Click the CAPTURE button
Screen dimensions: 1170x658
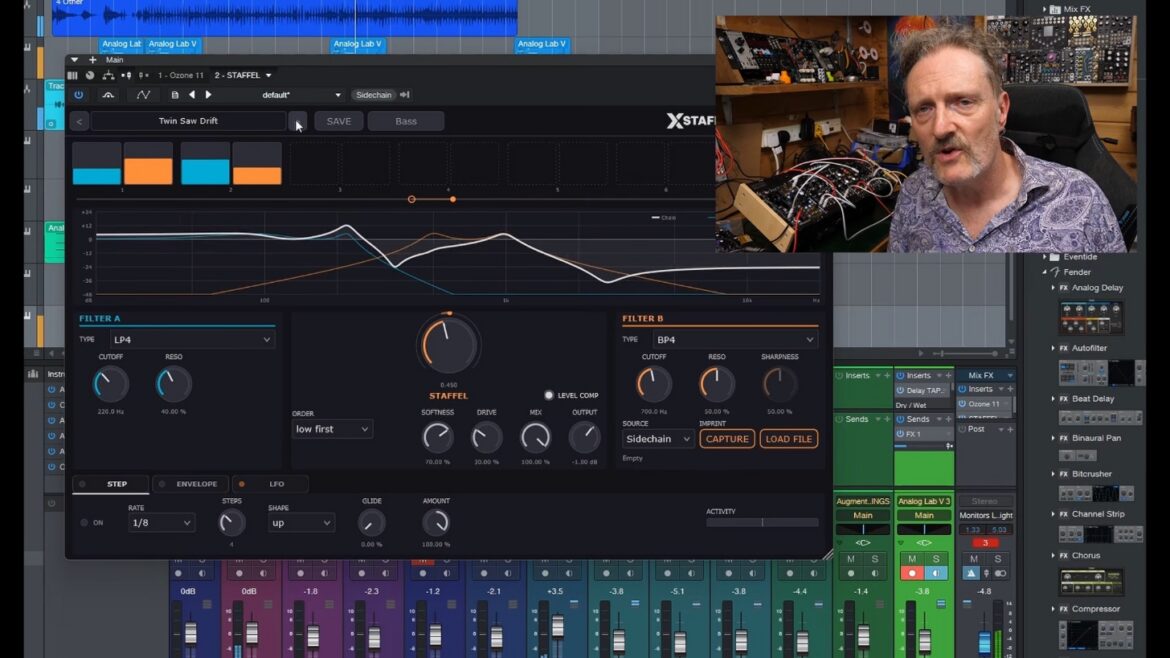point(727,439)
